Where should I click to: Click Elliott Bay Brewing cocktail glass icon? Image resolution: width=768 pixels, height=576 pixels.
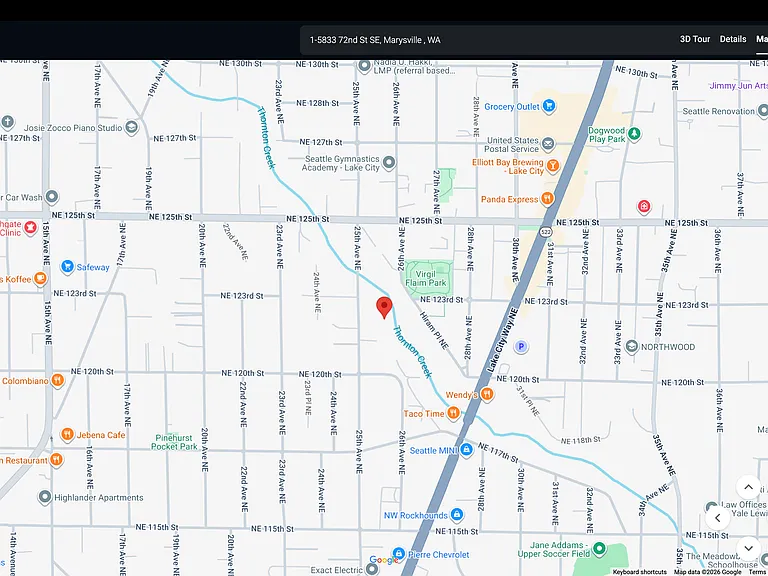pos(552,166)
